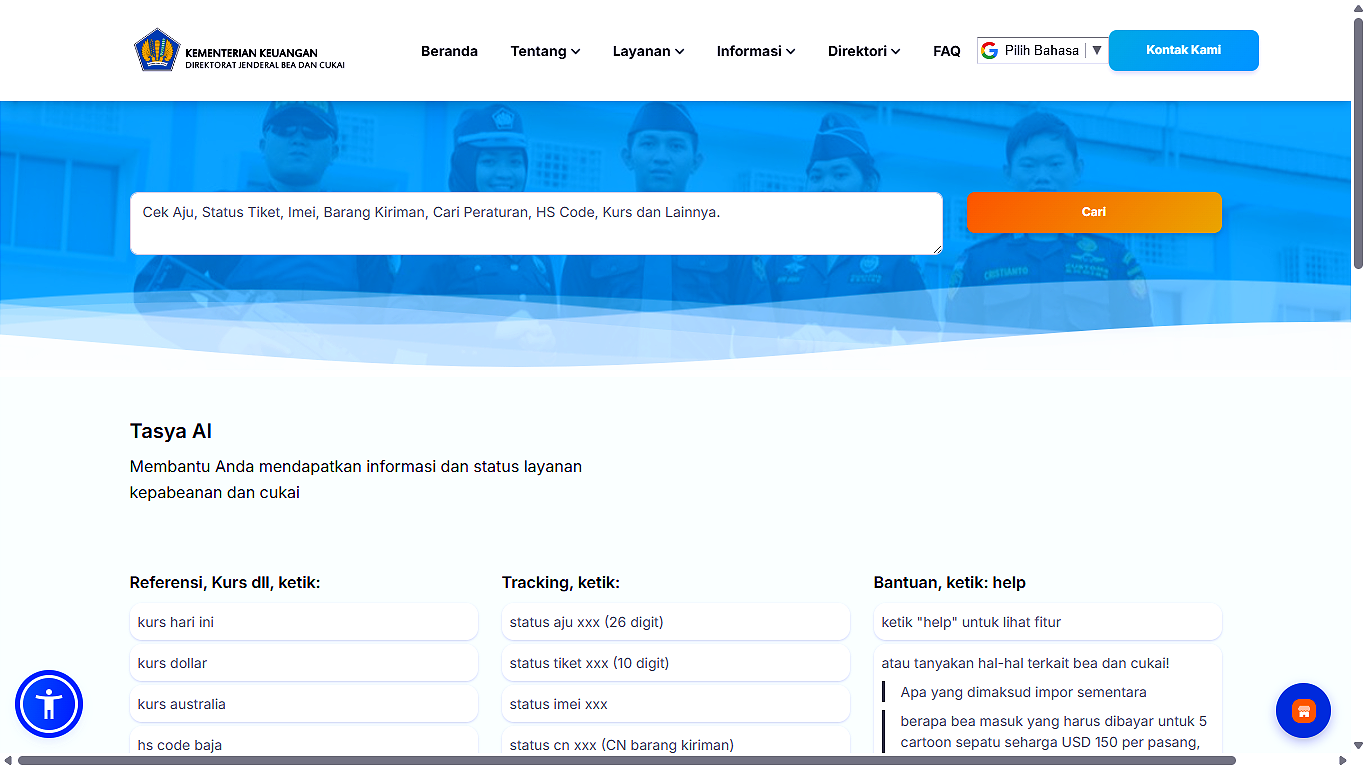The height and width of the screenshot is (768, 1365).
Task: Open the Informasi dropdown menu
Action: click(755, 51)
